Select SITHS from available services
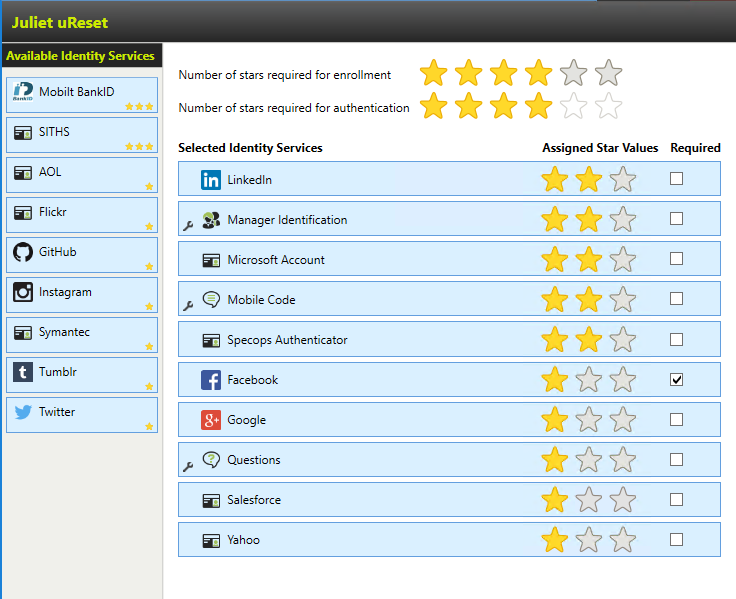Viewport: 736px width, 599px height. 82,134
